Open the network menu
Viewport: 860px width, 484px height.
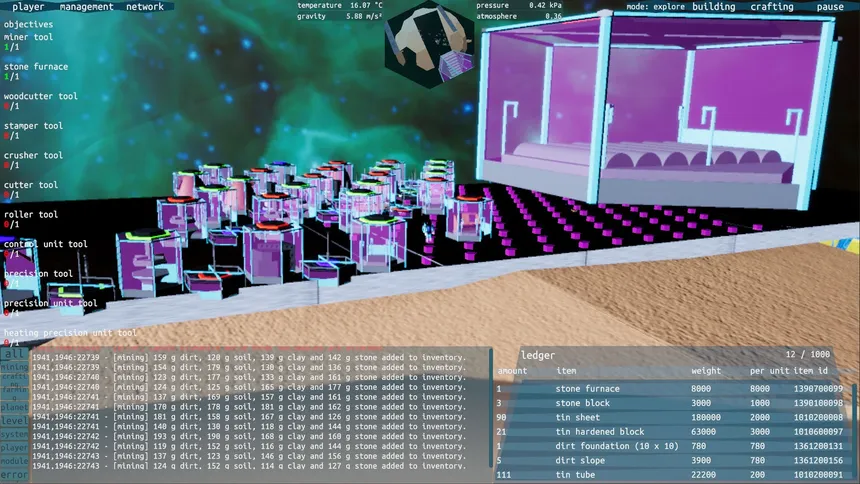tap(145, 7)
